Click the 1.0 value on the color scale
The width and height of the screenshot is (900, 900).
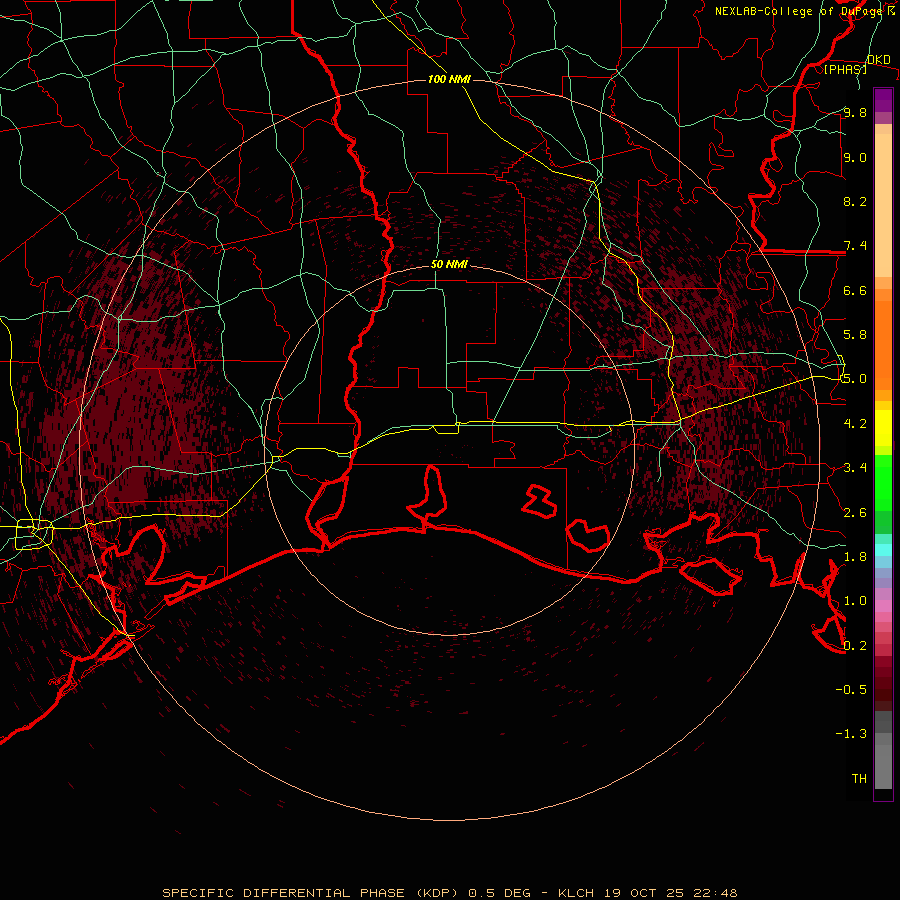click(x=855, y=601)
